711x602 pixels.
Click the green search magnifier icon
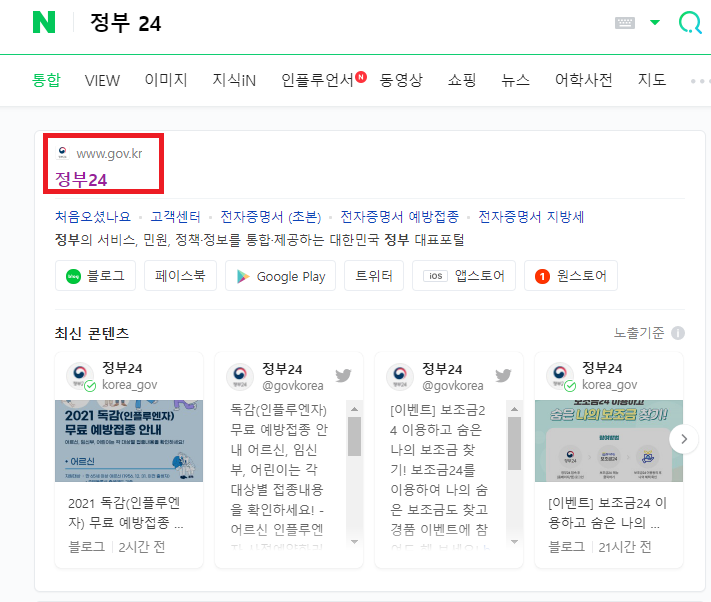690,22
